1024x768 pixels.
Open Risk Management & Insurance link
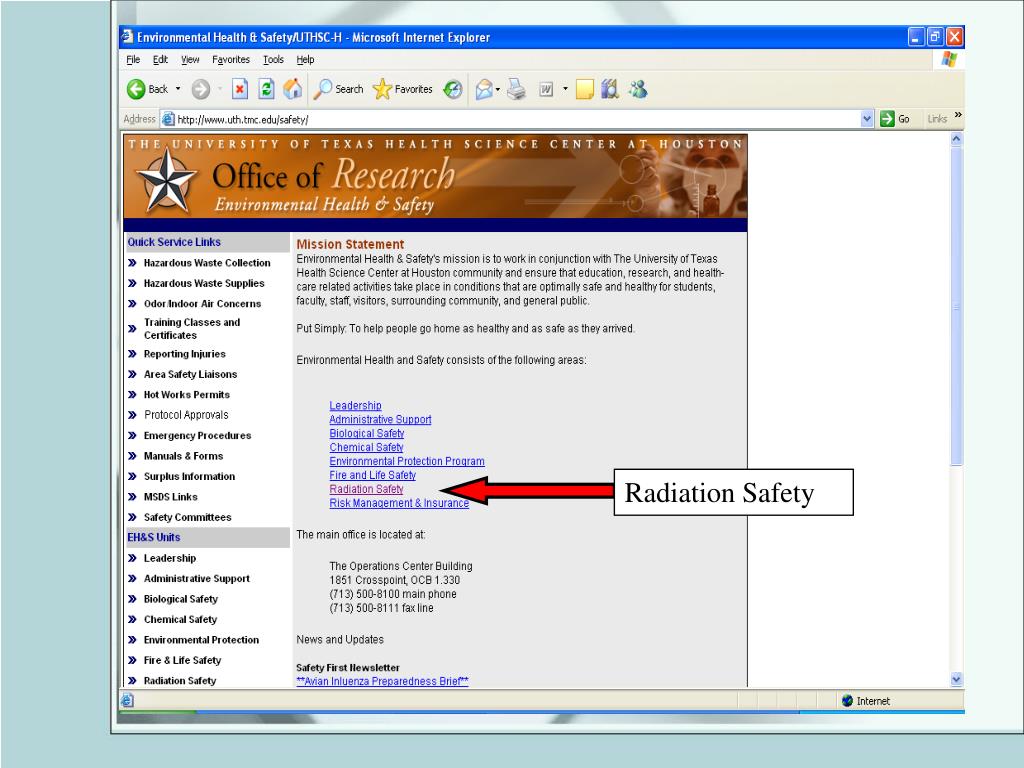399,503
